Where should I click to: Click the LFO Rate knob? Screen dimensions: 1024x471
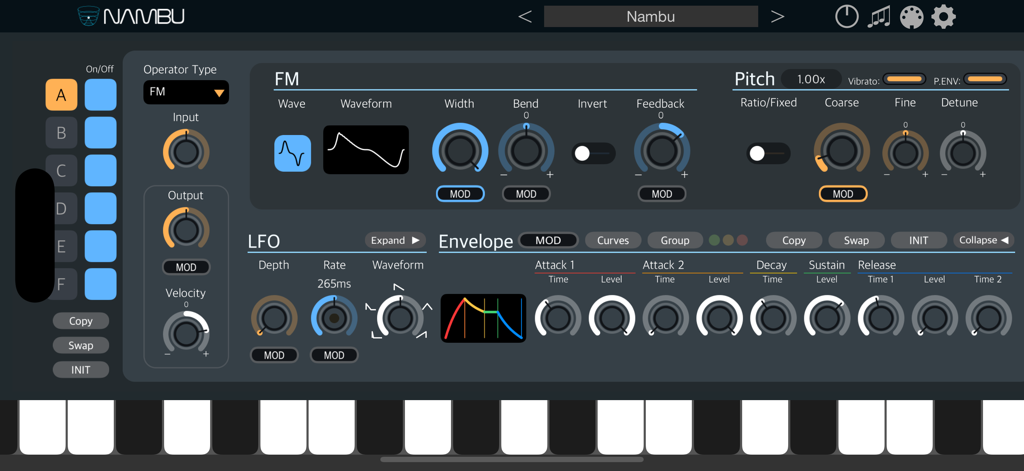334,318
